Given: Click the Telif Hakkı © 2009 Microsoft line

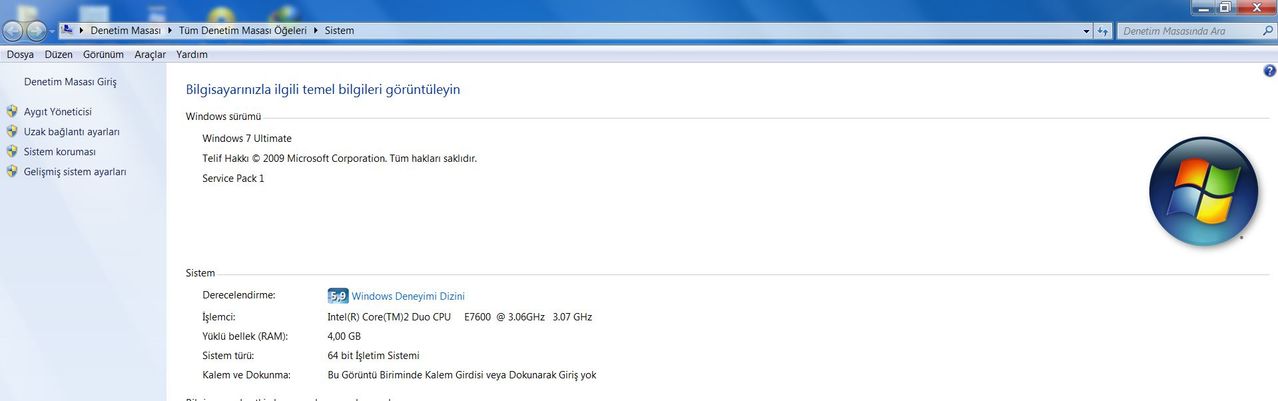Looking at the screenshot, I should [339, 158].
